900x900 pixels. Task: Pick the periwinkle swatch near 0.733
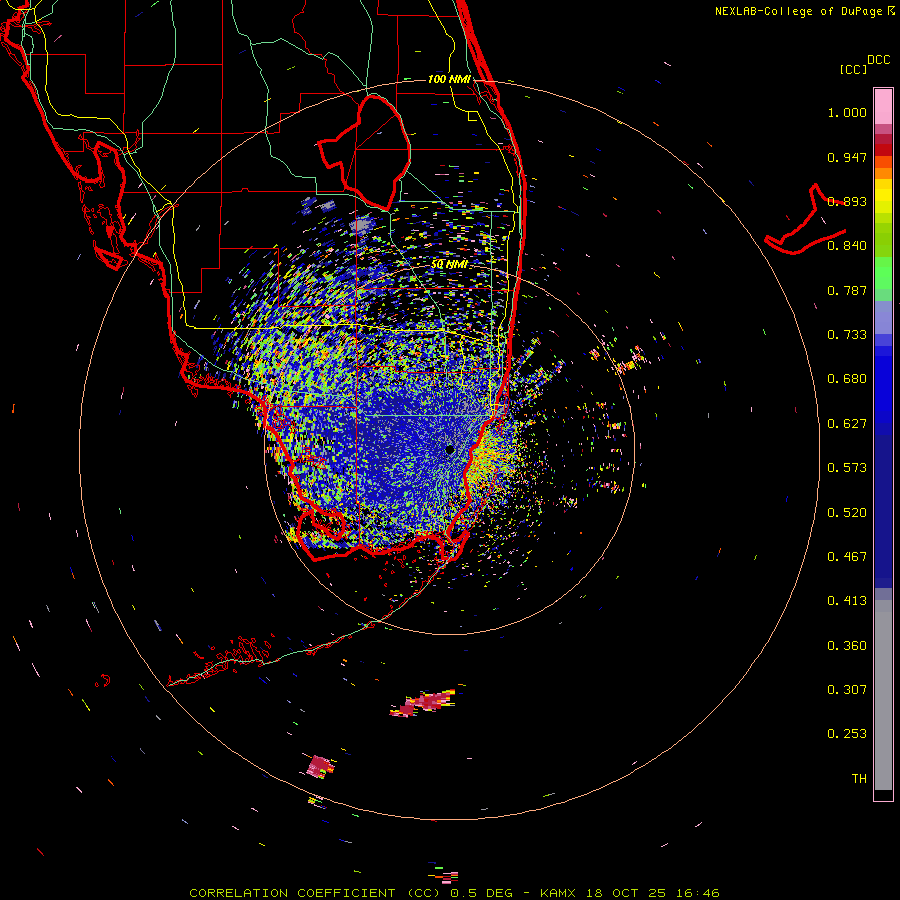883,318
